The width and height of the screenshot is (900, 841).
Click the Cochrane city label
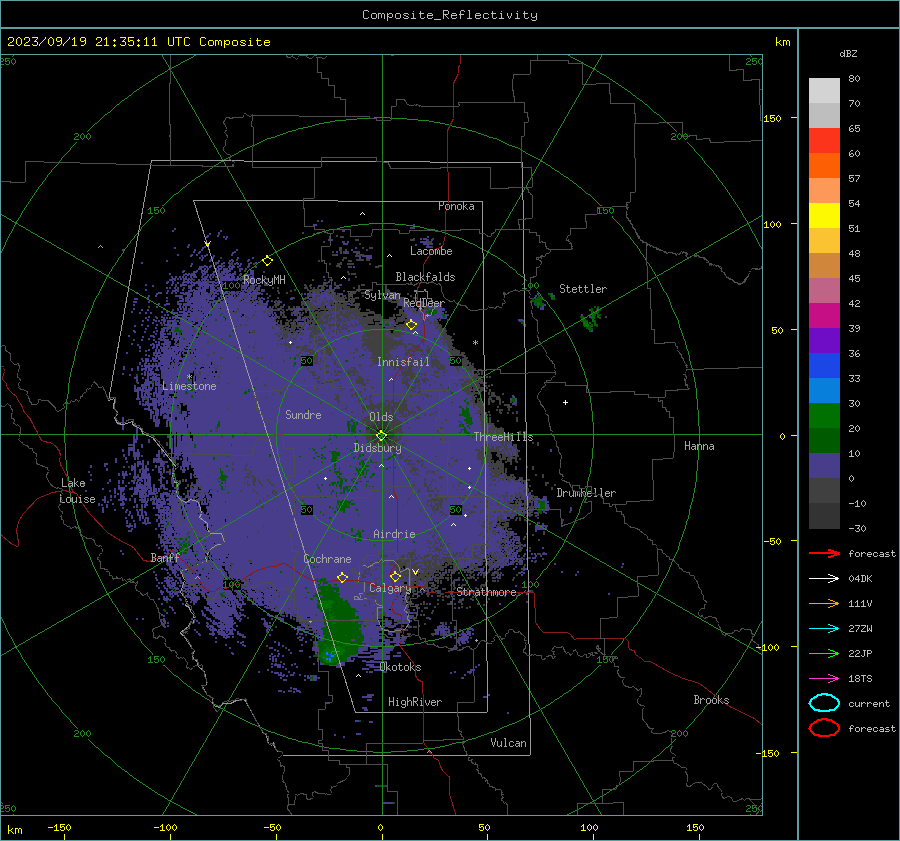(x=327, y=559)
